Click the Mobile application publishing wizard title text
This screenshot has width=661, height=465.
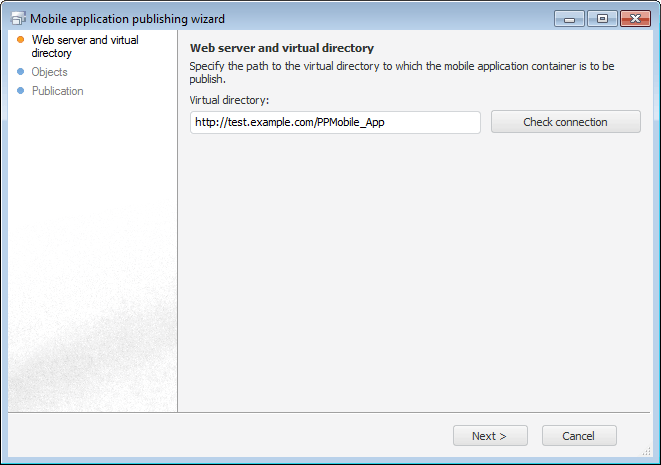[128, 18]
